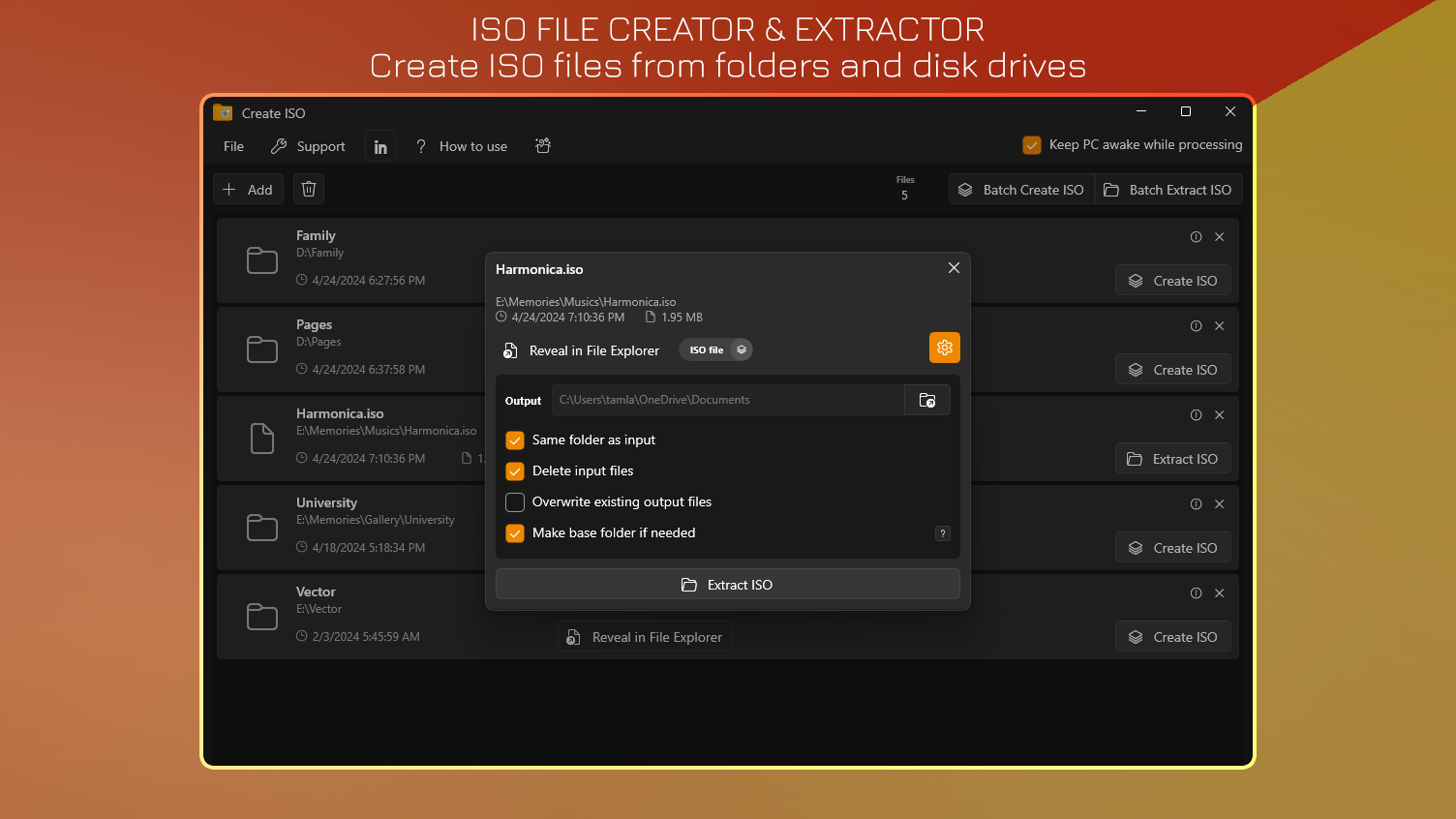Create ISO from the University folder
Image resolution: width=1456 pixels, height=819 pixels.
1173,548
